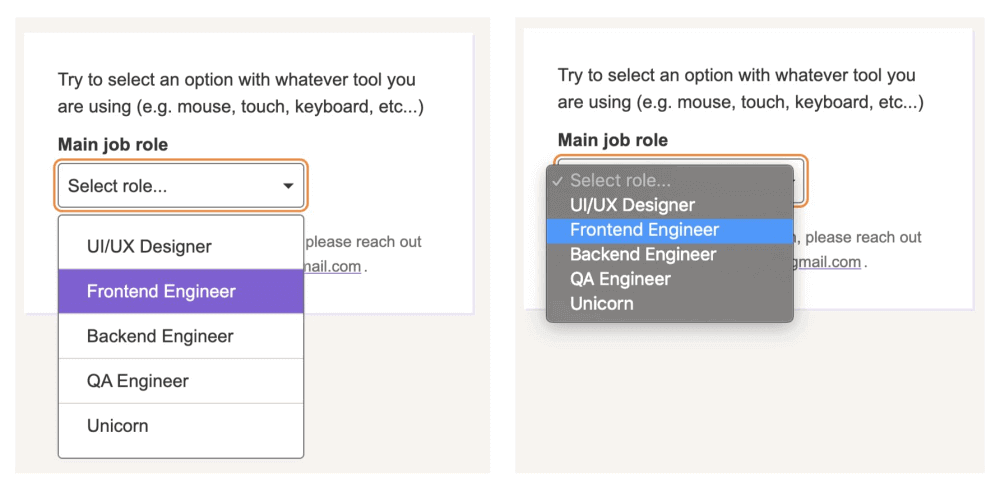Viewport: 1000px width, 497px height.
Task: Select blue highlighted Frontend Engineer option
Action: (644, 230)
